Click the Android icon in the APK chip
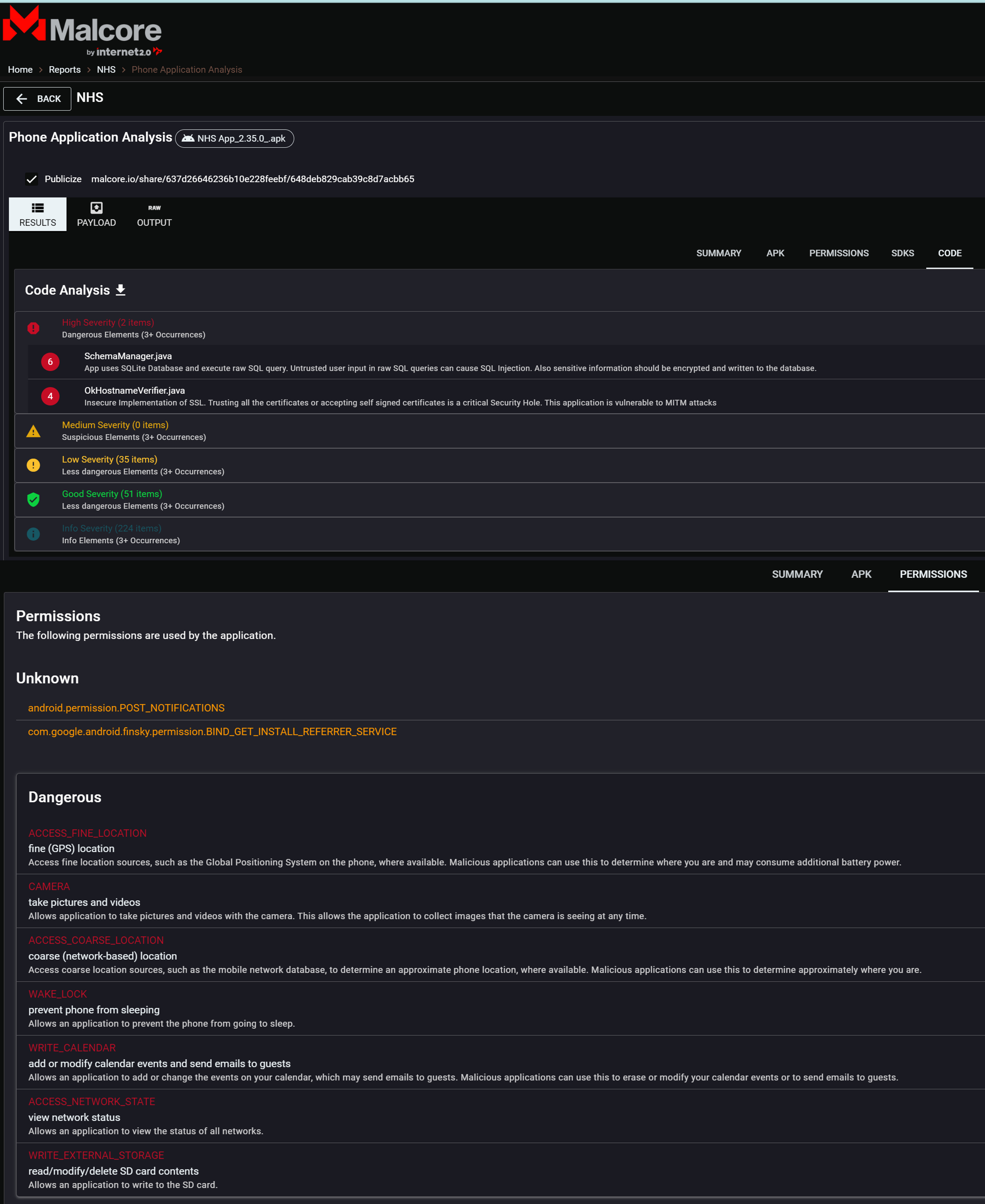This screenshot has width=985, height=1204. click(188, 138)
